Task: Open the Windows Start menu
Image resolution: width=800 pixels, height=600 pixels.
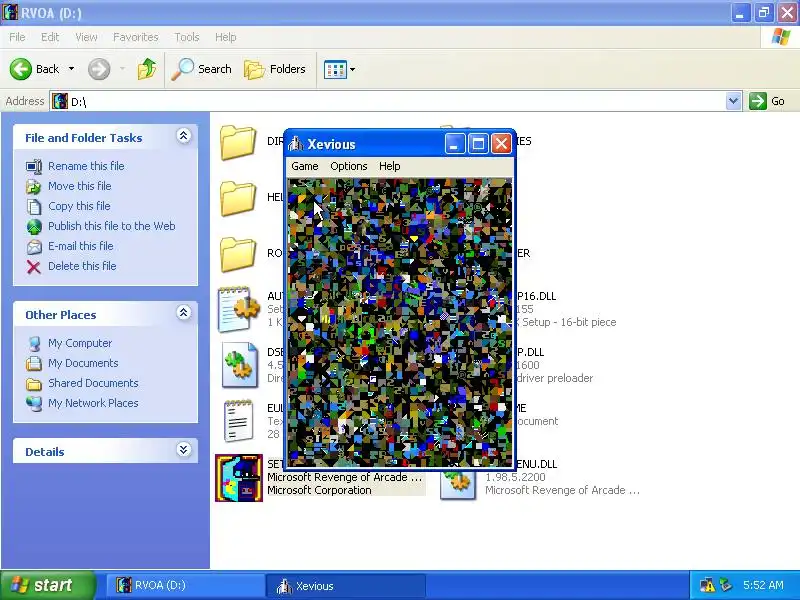Action: [x=47, y=585]
